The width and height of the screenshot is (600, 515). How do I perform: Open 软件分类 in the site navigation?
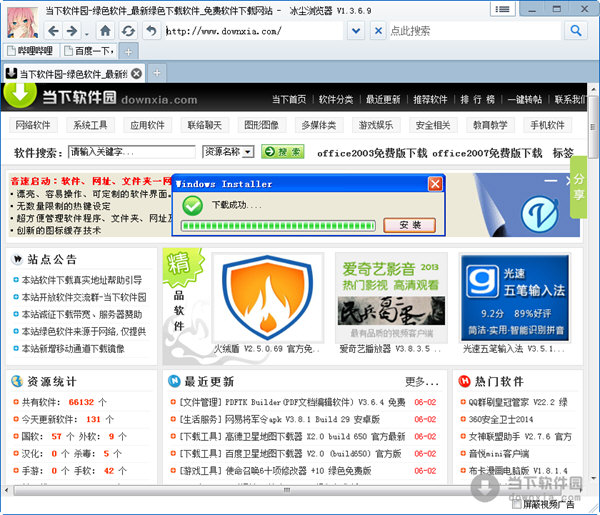coord(336,100)
